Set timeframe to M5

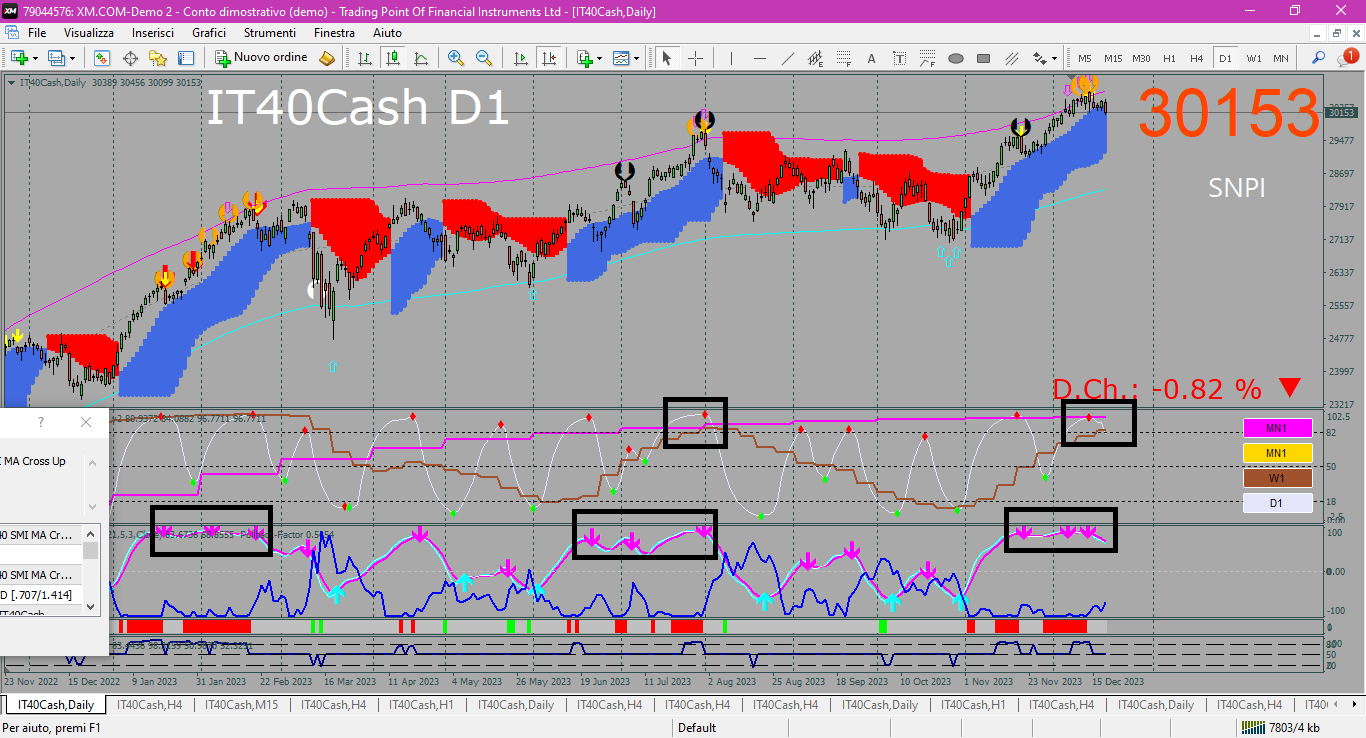point(1085,58)
